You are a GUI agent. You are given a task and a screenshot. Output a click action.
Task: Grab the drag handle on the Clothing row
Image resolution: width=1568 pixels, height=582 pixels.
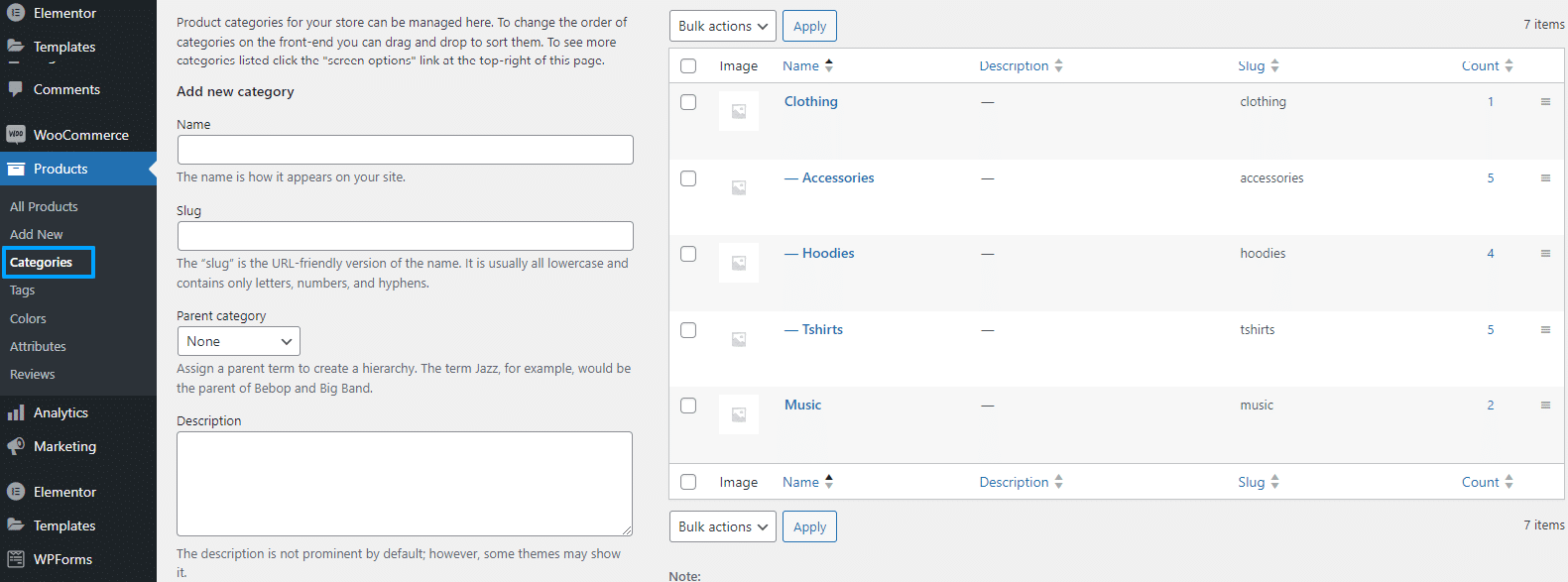(1545, 101)
